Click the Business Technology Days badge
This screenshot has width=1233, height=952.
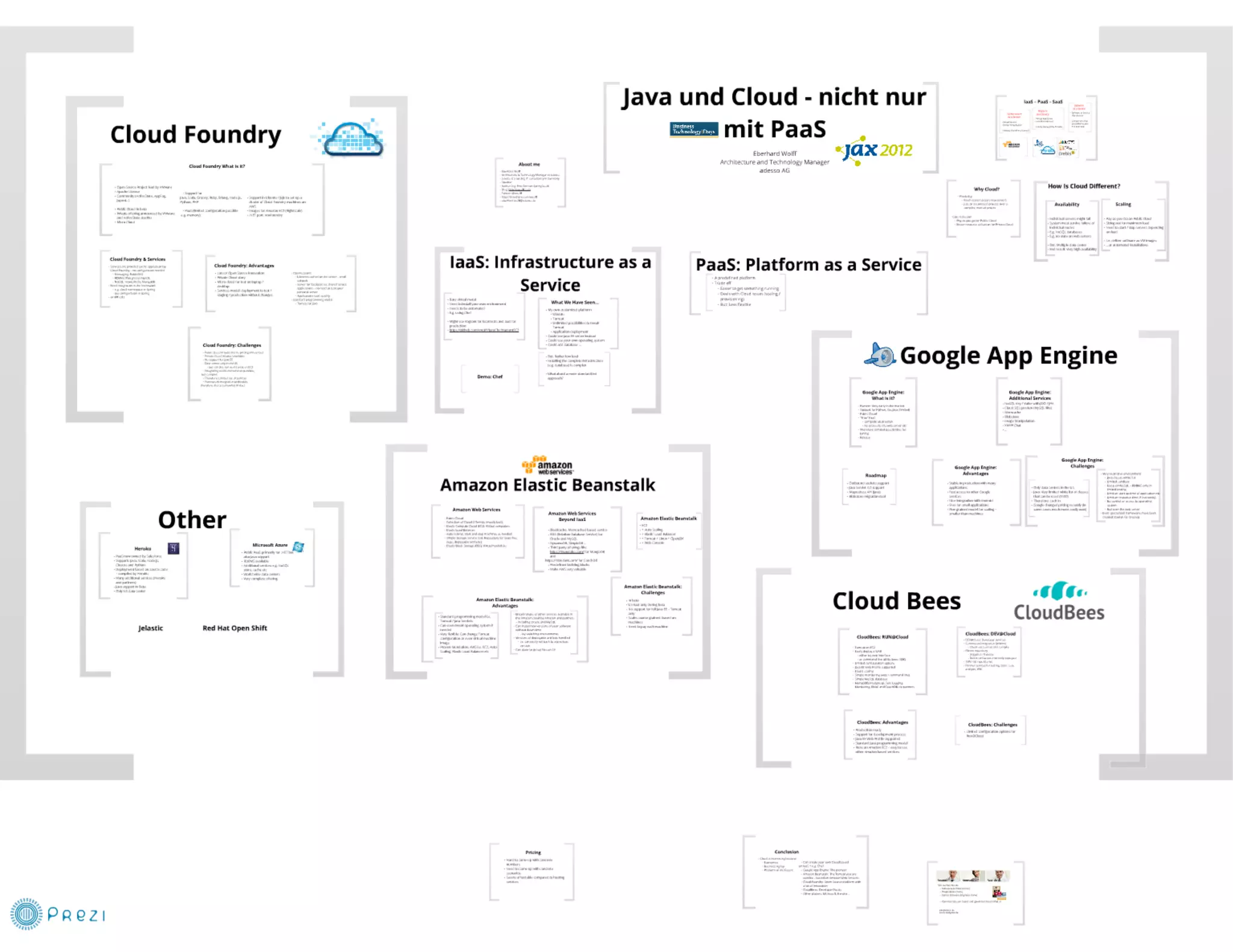point(694,129)
